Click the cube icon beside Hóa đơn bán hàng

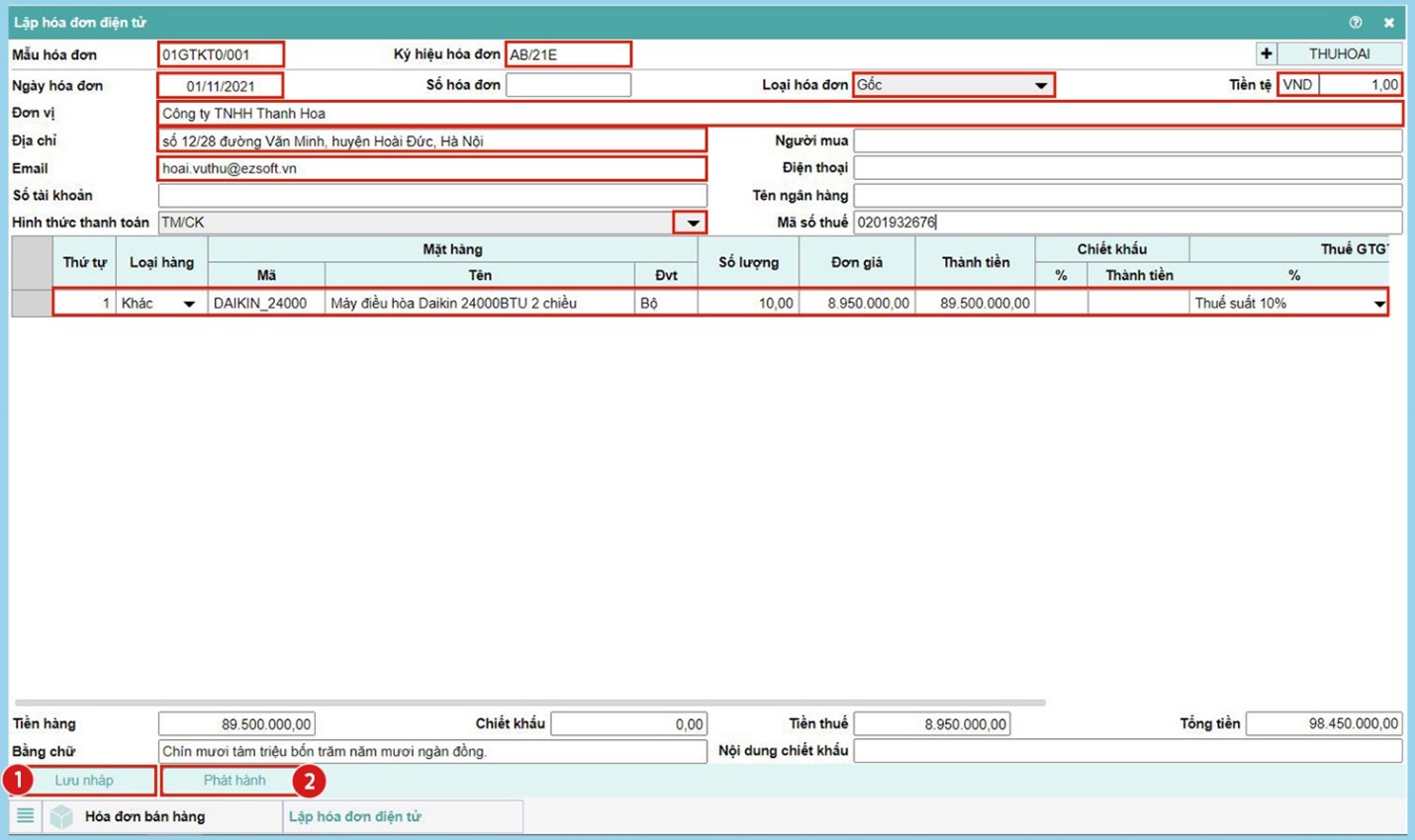pyautogui.click(x=62, y=816)
